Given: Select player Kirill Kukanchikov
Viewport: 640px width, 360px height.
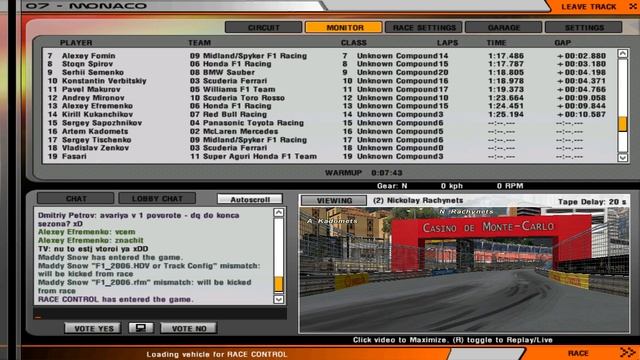Looking at the screenshot, I should tap(97, 115).
